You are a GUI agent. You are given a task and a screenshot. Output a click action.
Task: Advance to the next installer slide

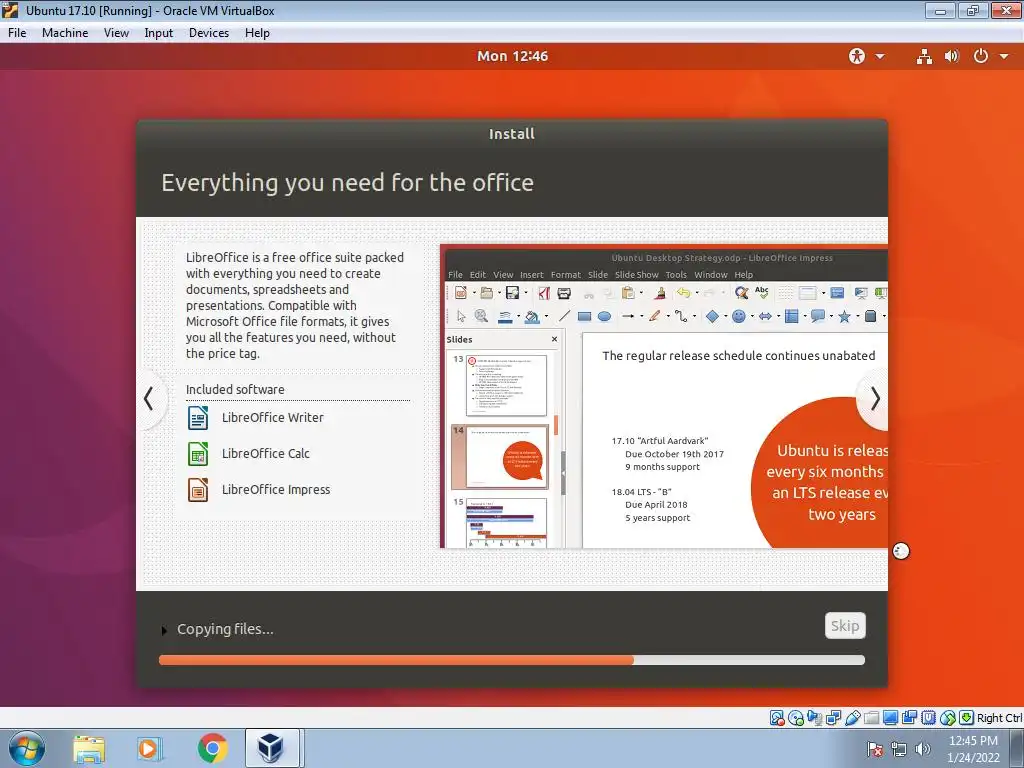[x=874, y=398]
